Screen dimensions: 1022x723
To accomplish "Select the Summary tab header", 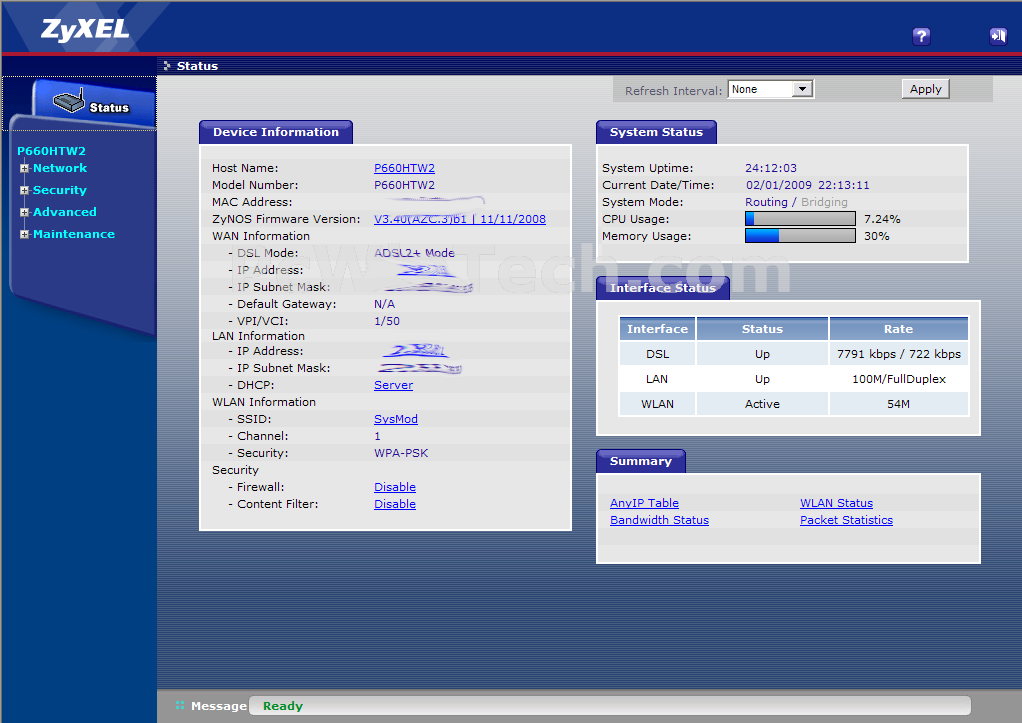I will coord(641,462).
